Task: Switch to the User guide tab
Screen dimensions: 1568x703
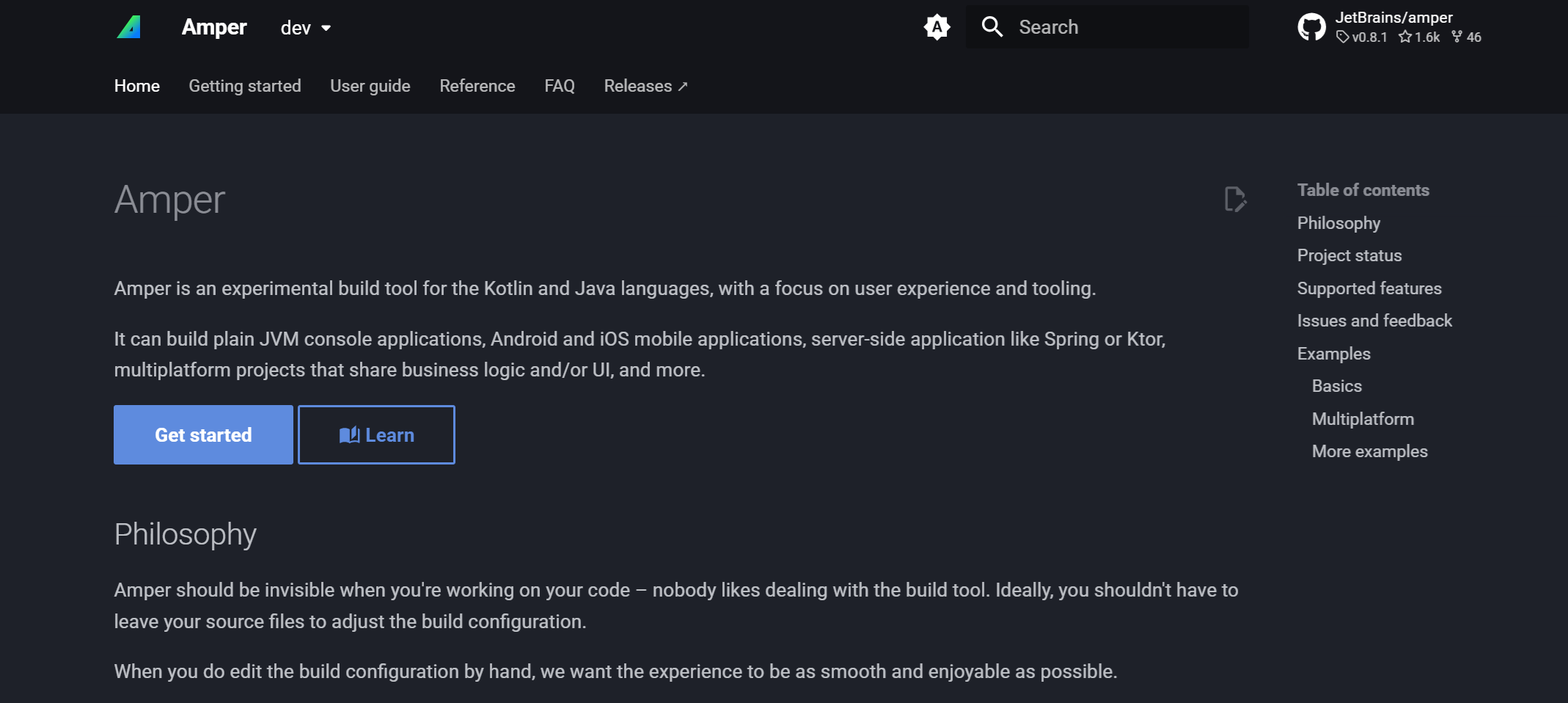Action: pyautogui.click(x=370, y=86)
